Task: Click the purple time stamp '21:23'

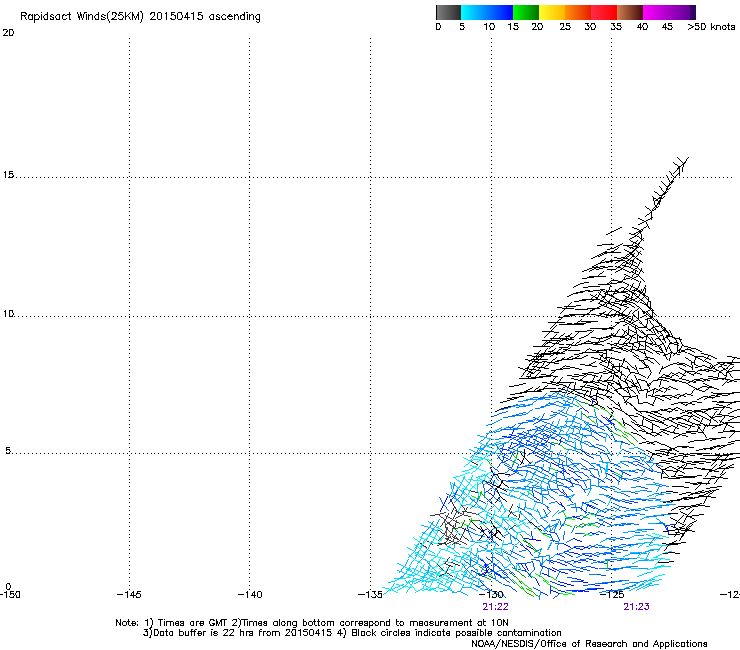Action: tap(636, 607)
